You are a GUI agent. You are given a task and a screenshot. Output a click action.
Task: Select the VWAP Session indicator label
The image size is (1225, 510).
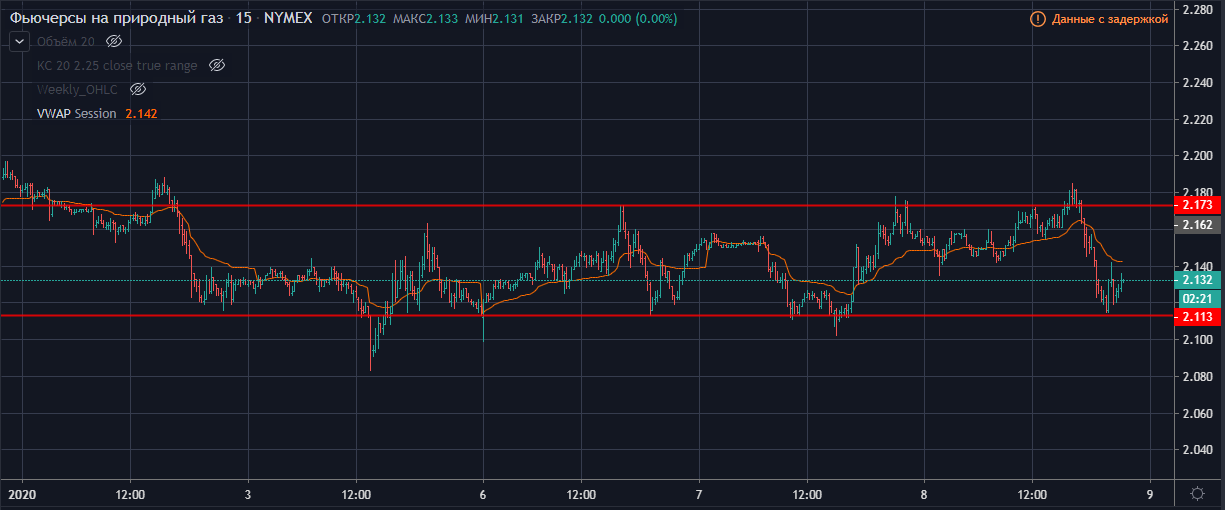pyautogui.click(x=77, y=114)
